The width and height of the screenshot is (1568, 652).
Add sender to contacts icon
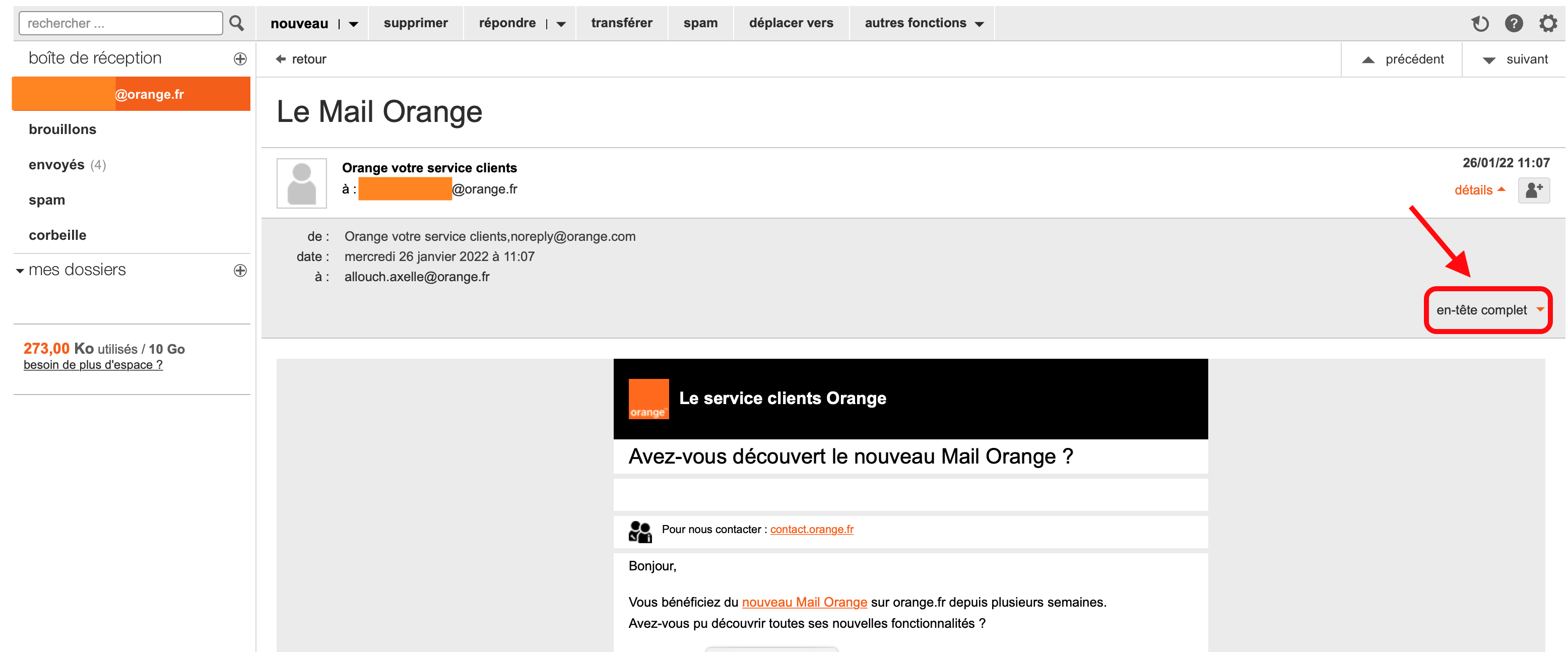[1534, 190]
